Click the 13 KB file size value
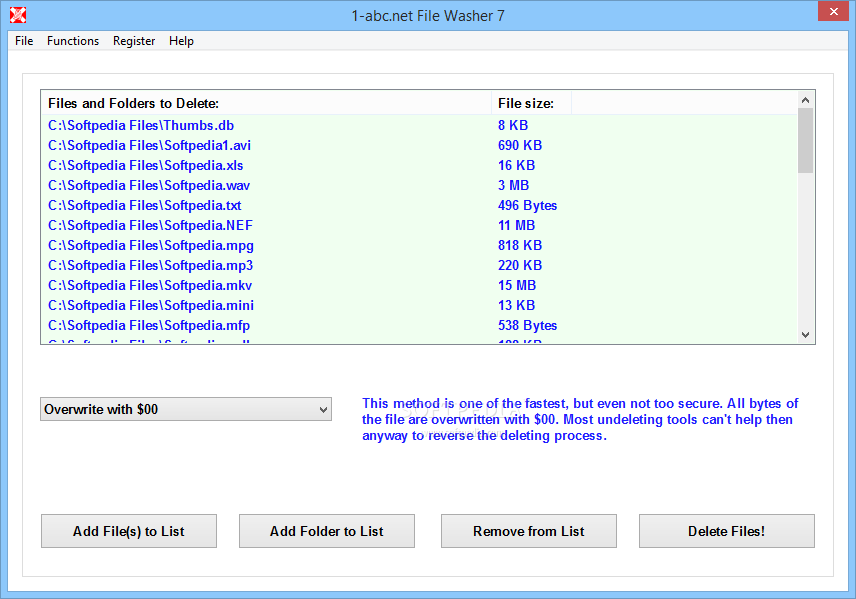The height and width of the screenshot is (599, 856). pos(516,305)
